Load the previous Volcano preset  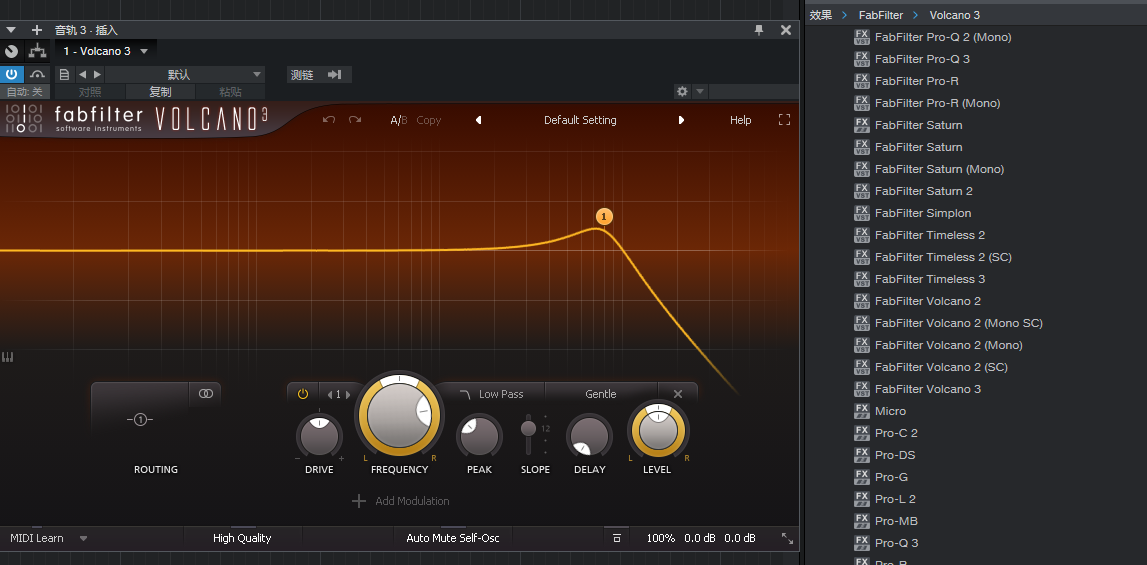click(478, 120)
